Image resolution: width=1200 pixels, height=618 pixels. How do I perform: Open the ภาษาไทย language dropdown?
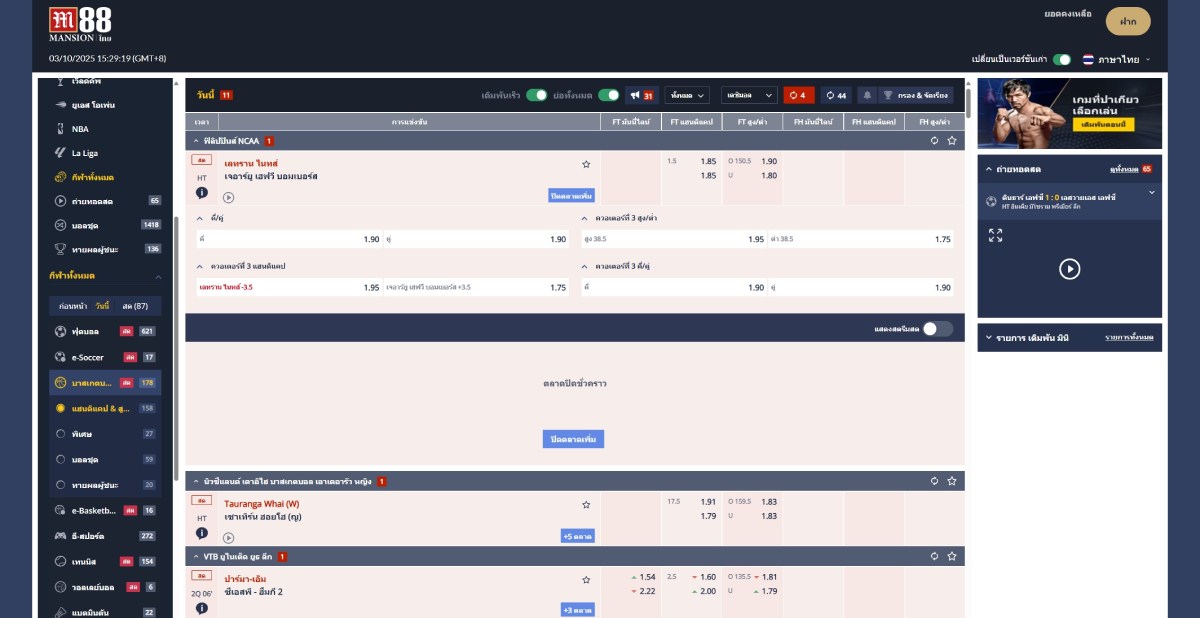tap(1116, 59)
